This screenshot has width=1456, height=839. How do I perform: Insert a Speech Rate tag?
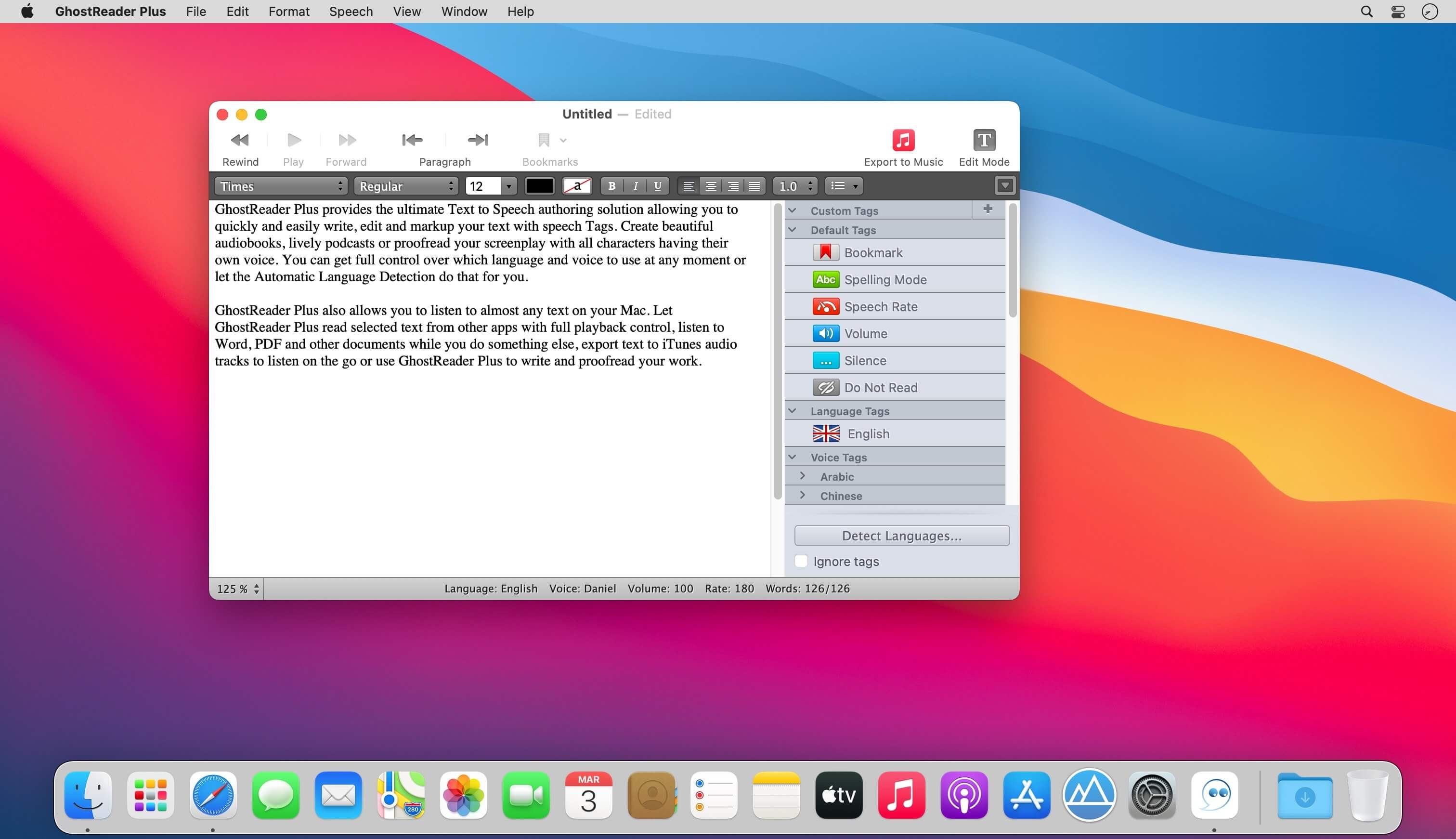pyautogui.click(x=895, y=306)
